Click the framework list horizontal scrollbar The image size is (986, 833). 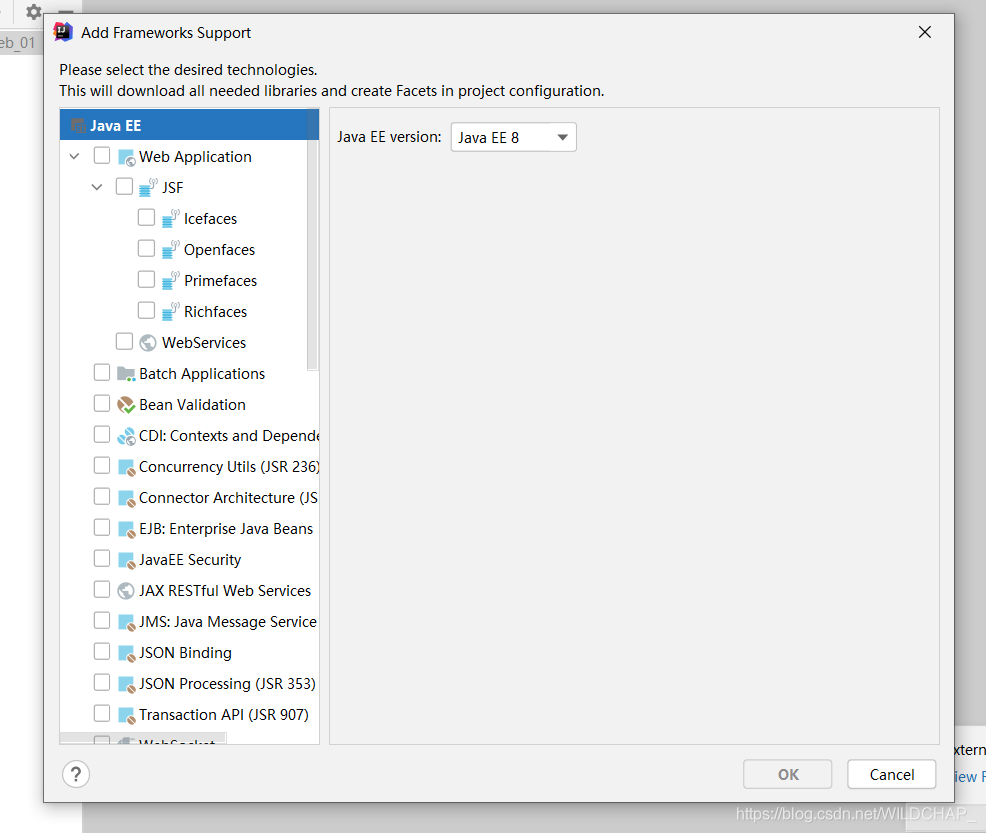tap(143, 739)
